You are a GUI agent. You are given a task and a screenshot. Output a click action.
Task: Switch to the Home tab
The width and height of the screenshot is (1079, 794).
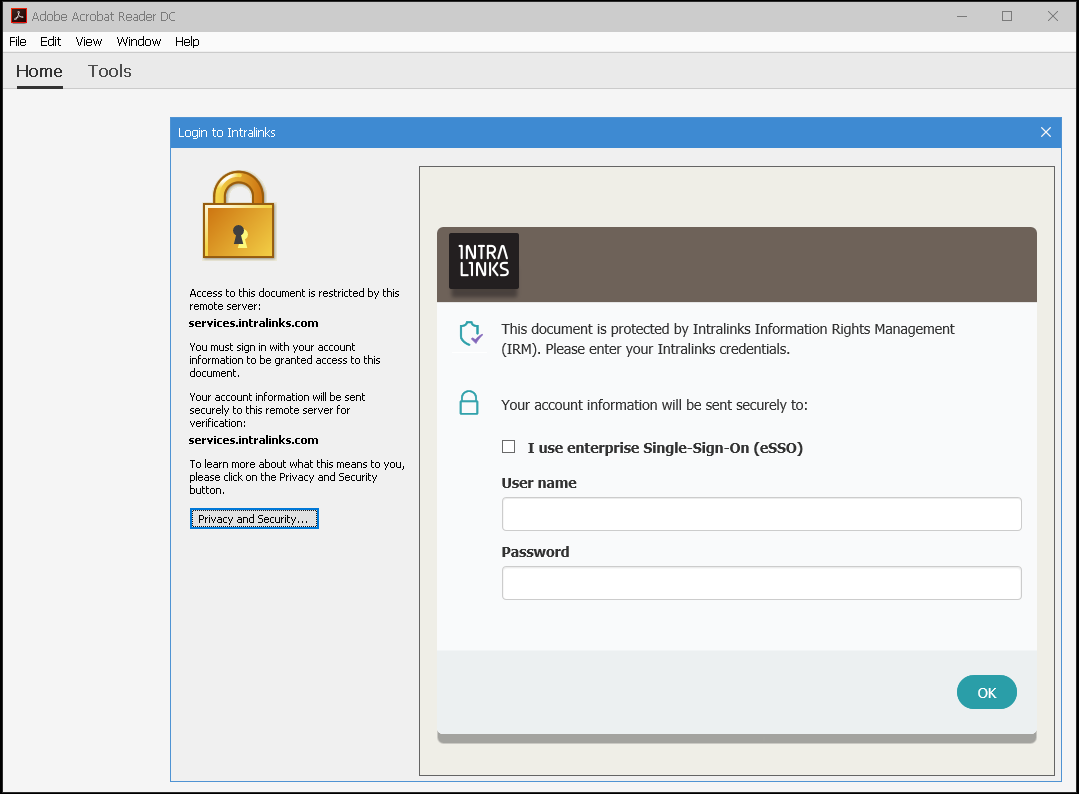[x=39, y=72]
